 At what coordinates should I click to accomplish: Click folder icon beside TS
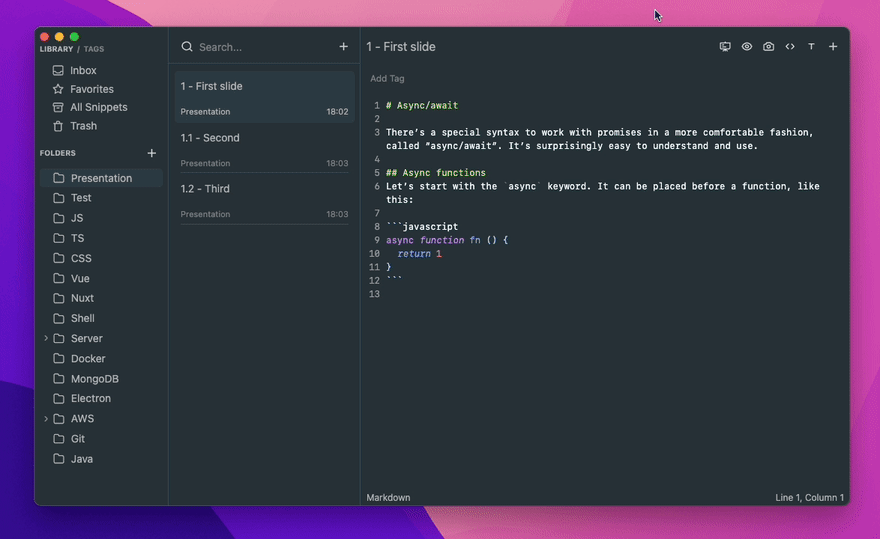pos(58,238)
